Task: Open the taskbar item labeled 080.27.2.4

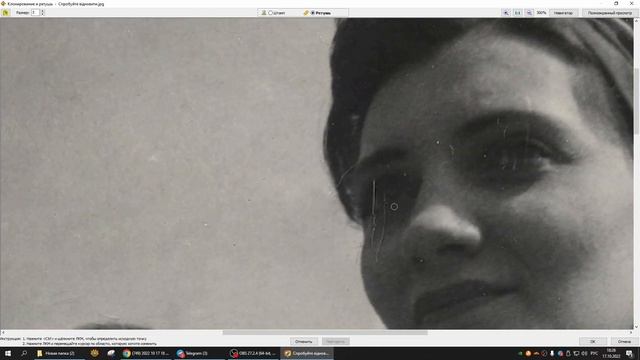Action: pyautogui.click(x=253, y=353)
